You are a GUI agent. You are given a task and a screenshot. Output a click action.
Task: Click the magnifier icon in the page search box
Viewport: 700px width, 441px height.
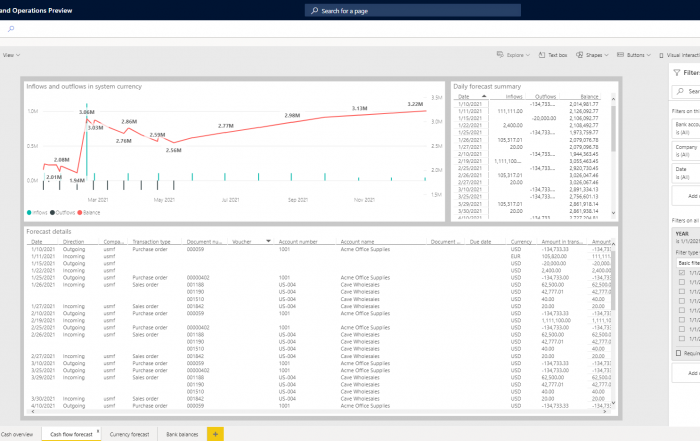315,10
